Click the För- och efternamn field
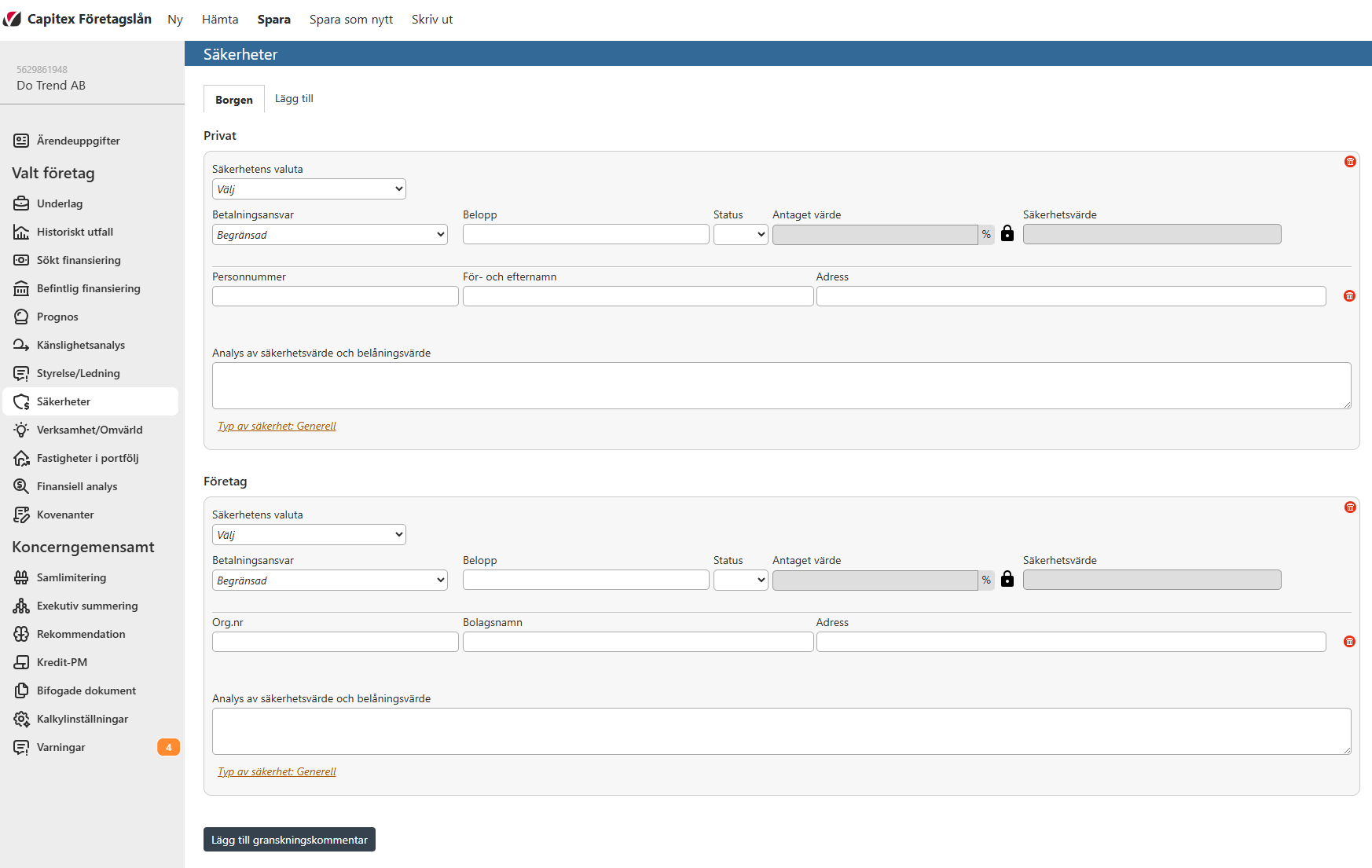1372x868 pixels. click(638, 296)
